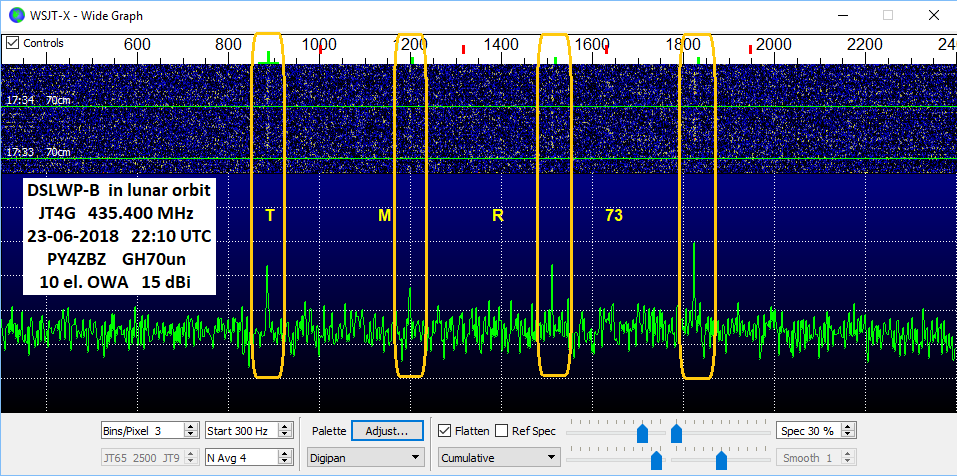Click the Adjust... palette button
Image resolution: width=957 pixels, height=476 pixels.
pyautogui.click(x=387, y=431)
